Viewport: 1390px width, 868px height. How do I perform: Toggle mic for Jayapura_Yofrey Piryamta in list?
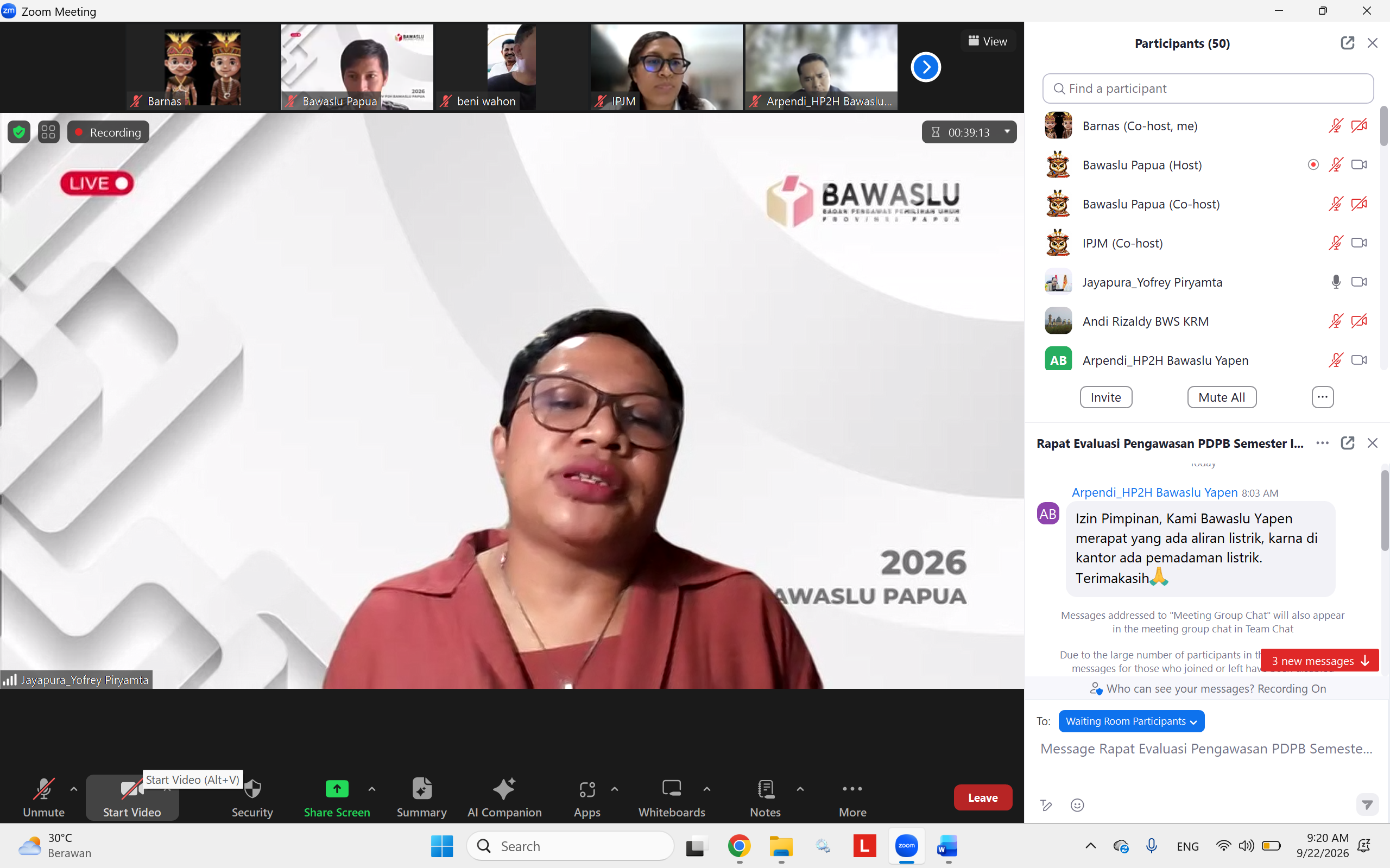[1336, 282]
